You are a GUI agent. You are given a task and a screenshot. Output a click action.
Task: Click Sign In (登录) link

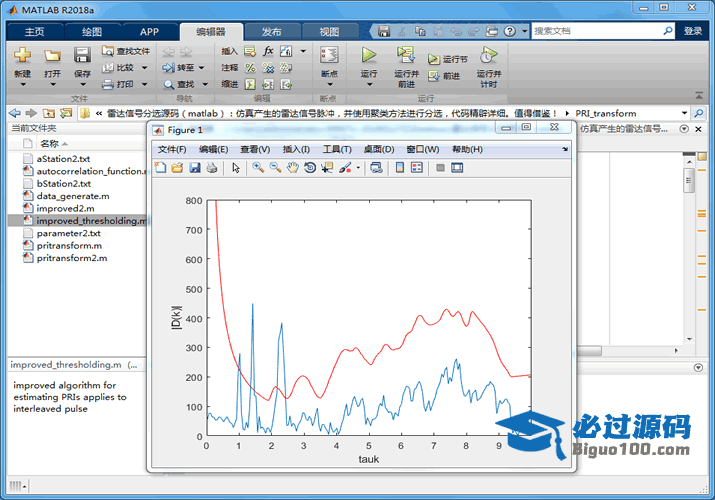693,31
